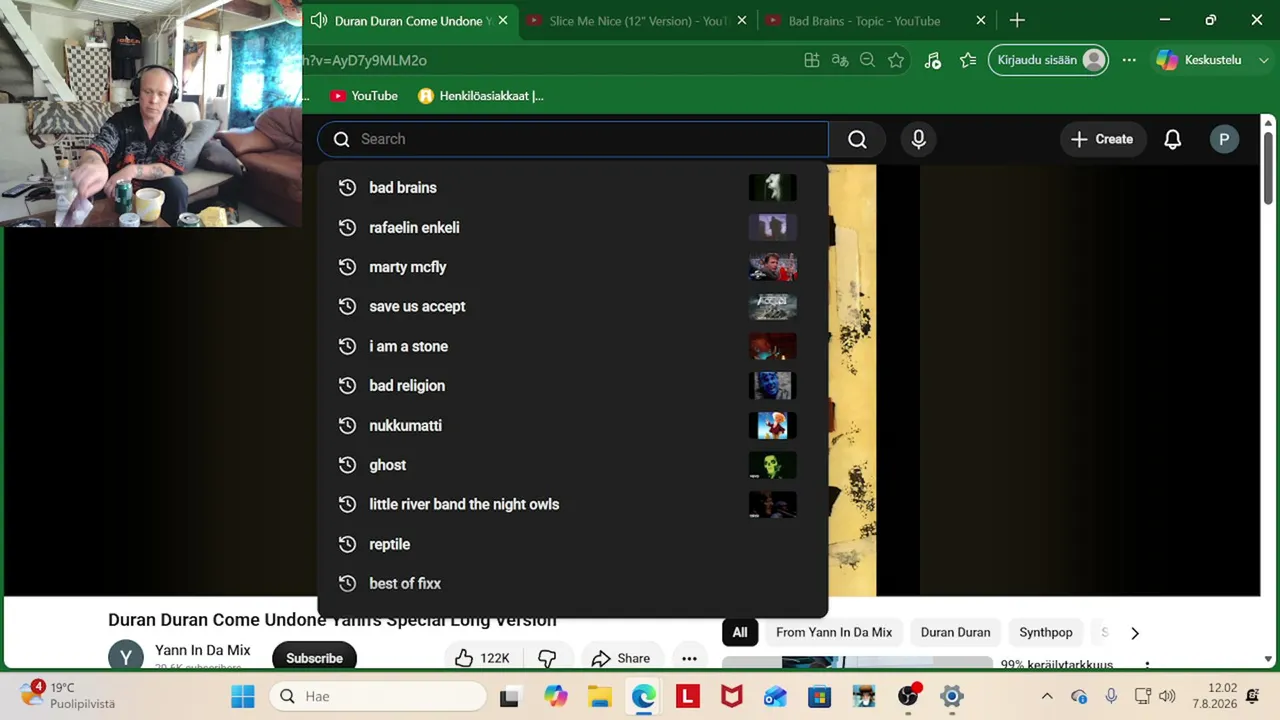The height and width of the screenshot is (720, 1280).
Task: Open a new browser tab
Action: click(1017, 20)
